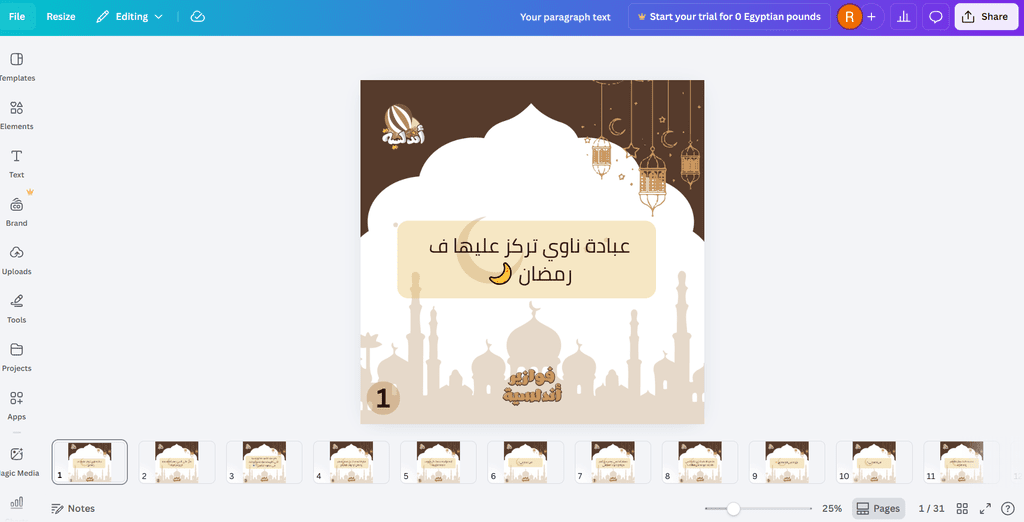Select page 7 thumbnail
The image size is (1024, 522).
pos(613,462)
